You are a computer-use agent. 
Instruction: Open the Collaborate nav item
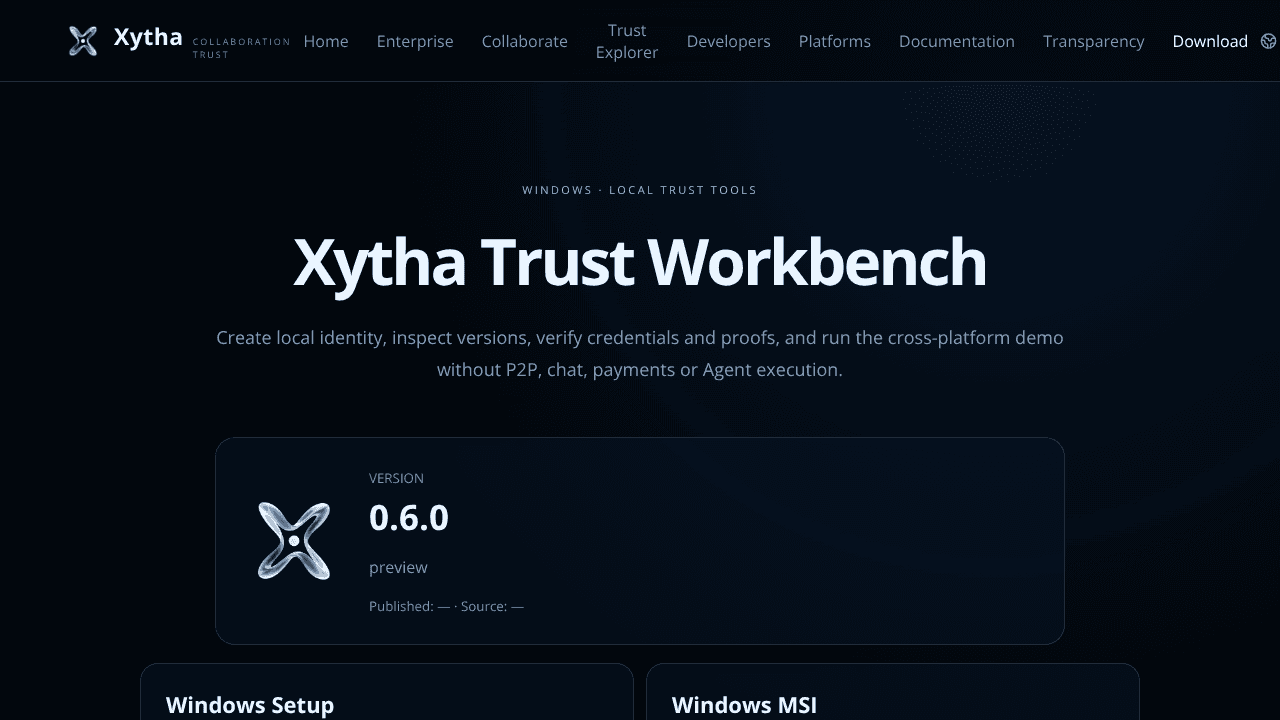tap(525, 41)
